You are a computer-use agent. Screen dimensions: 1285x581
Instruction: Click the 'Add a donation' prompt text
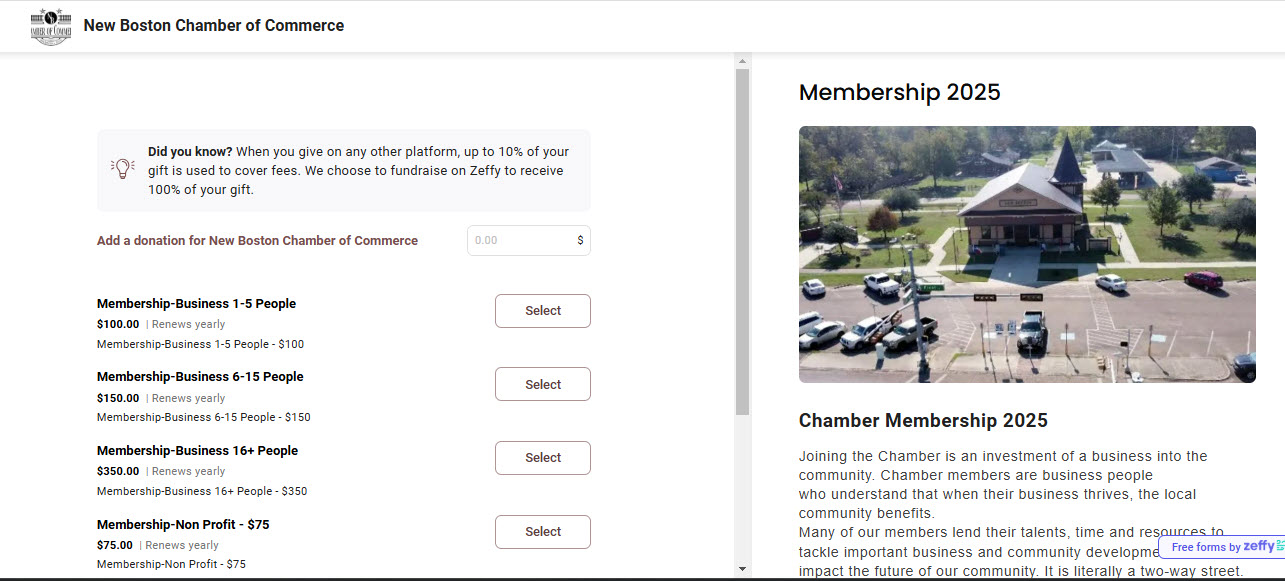coord(257,240)
